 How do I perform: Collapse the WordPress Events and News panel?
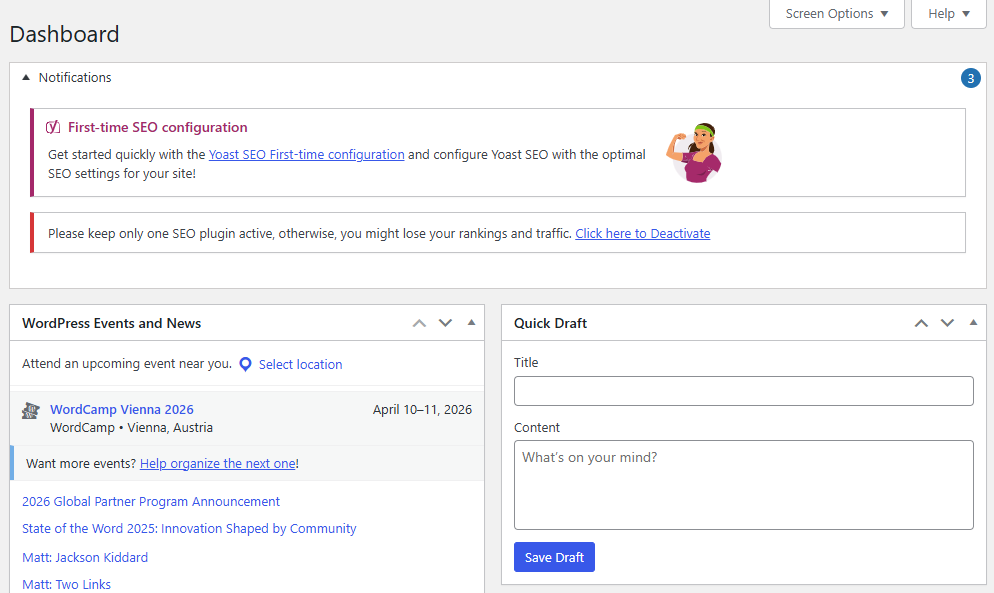[x=470, y=322]
